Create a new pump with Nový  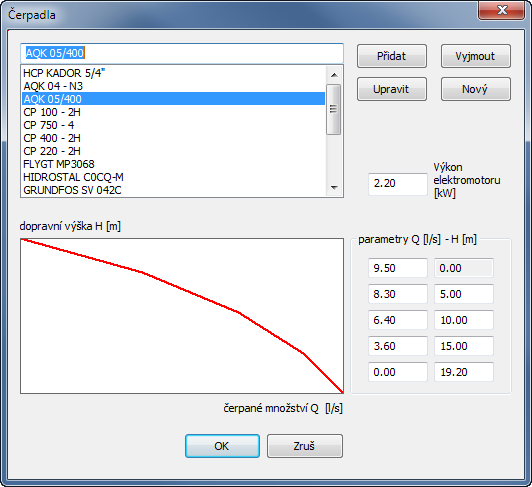476,89
